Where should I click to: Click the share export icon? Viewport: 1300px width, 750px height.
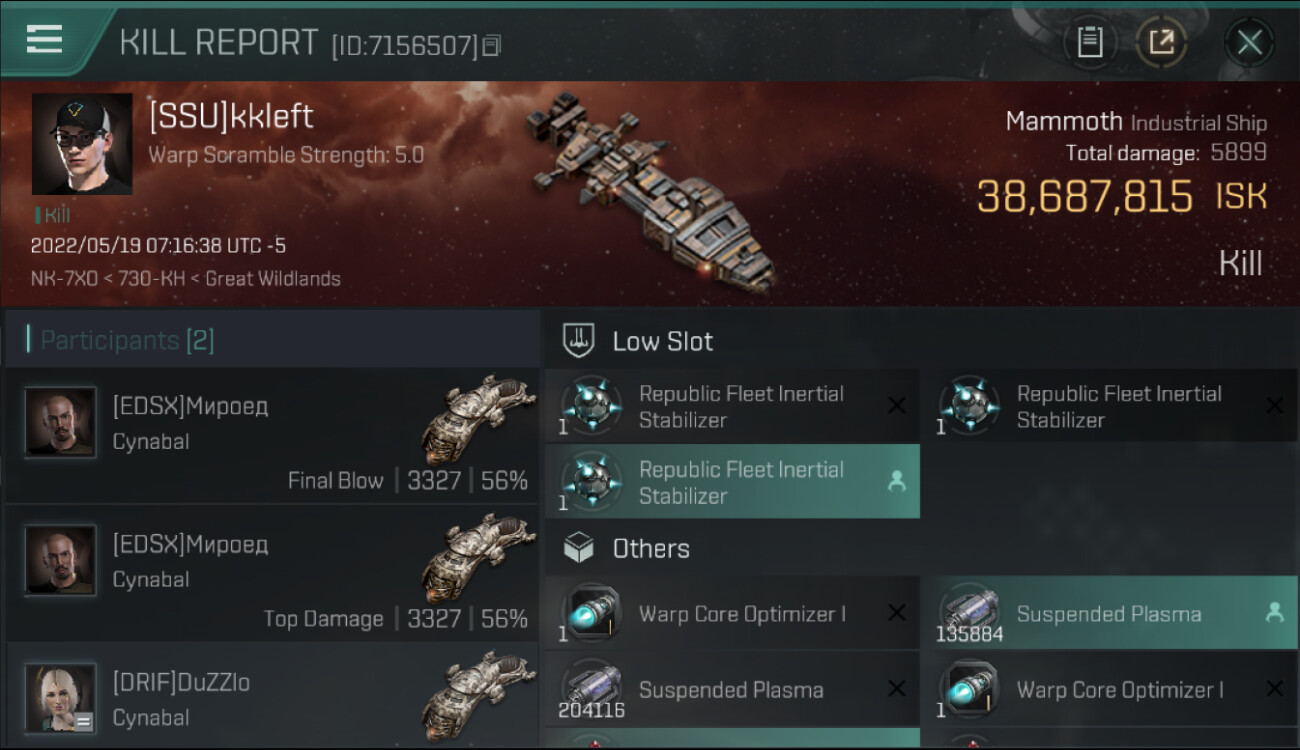1161,42
